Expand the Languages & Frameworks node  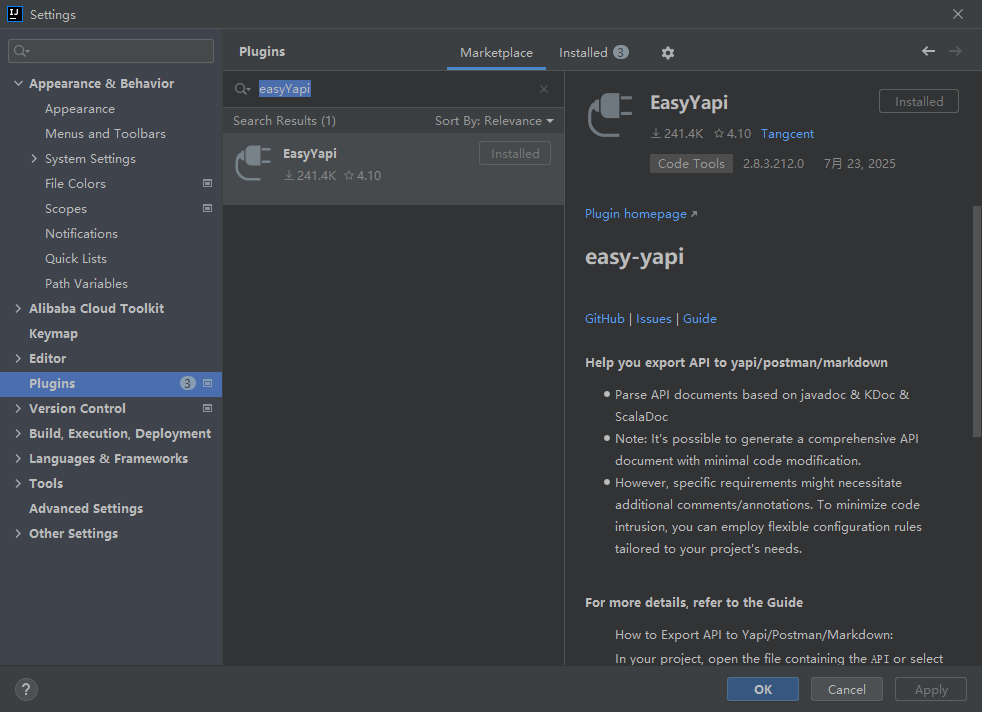18,459
